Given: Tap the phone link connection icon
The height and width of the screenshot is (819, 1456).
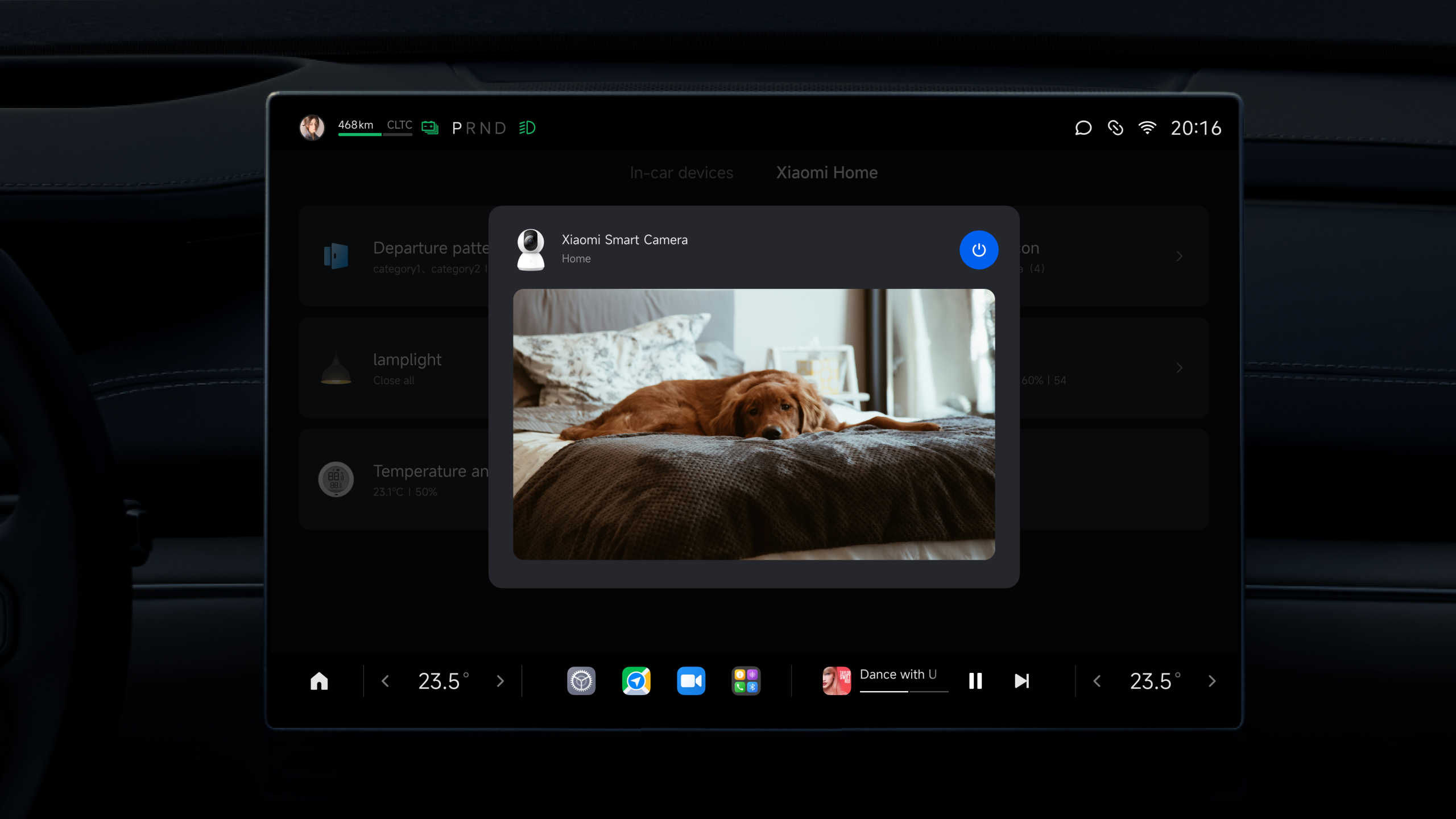Looking at the screenshot, I should pos(1115,128).
